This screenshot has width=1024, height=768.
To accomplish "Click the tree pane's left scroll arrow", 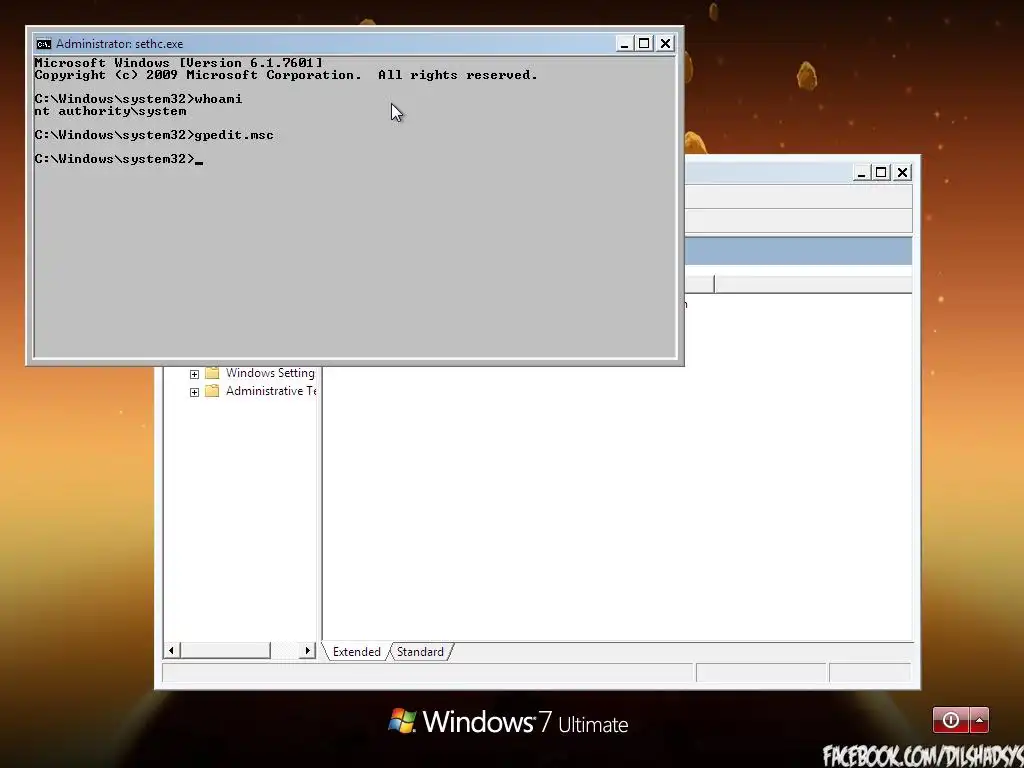I will [x=171, y=650].
